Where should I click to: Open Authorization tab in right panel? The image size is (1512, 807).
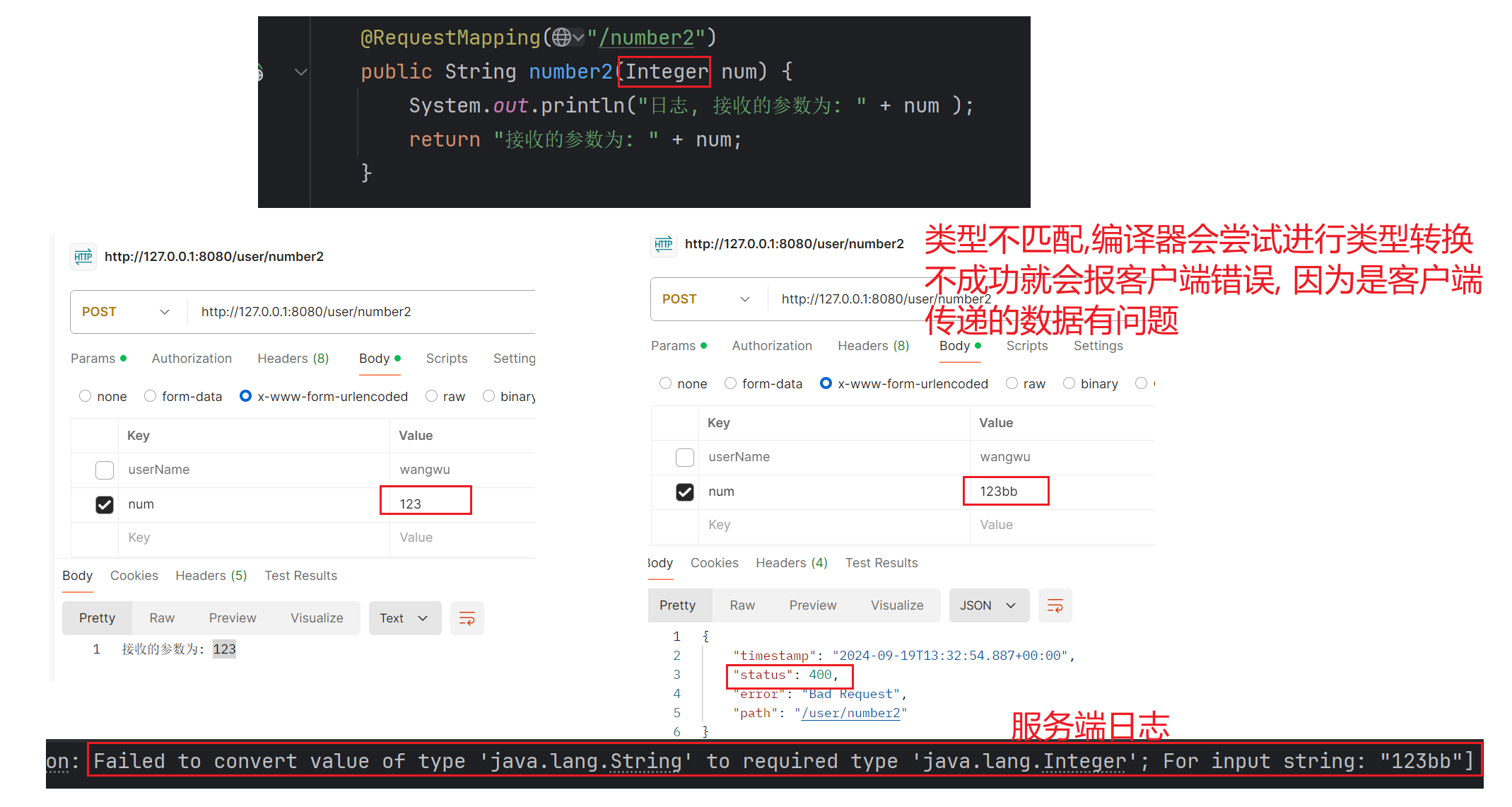[772, 346]
